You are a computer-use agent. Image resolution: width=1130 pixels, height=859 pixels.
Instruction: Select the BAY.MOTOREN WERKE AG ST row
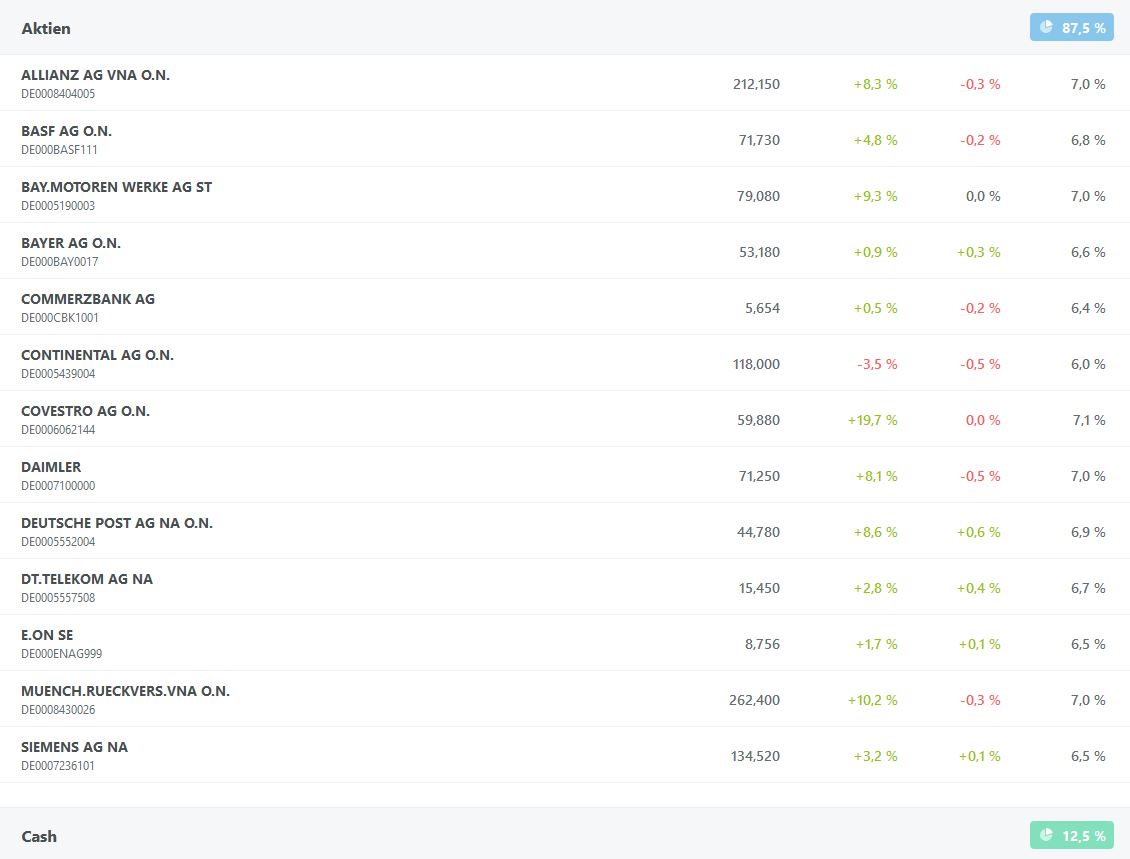click(x=116, y=187)
